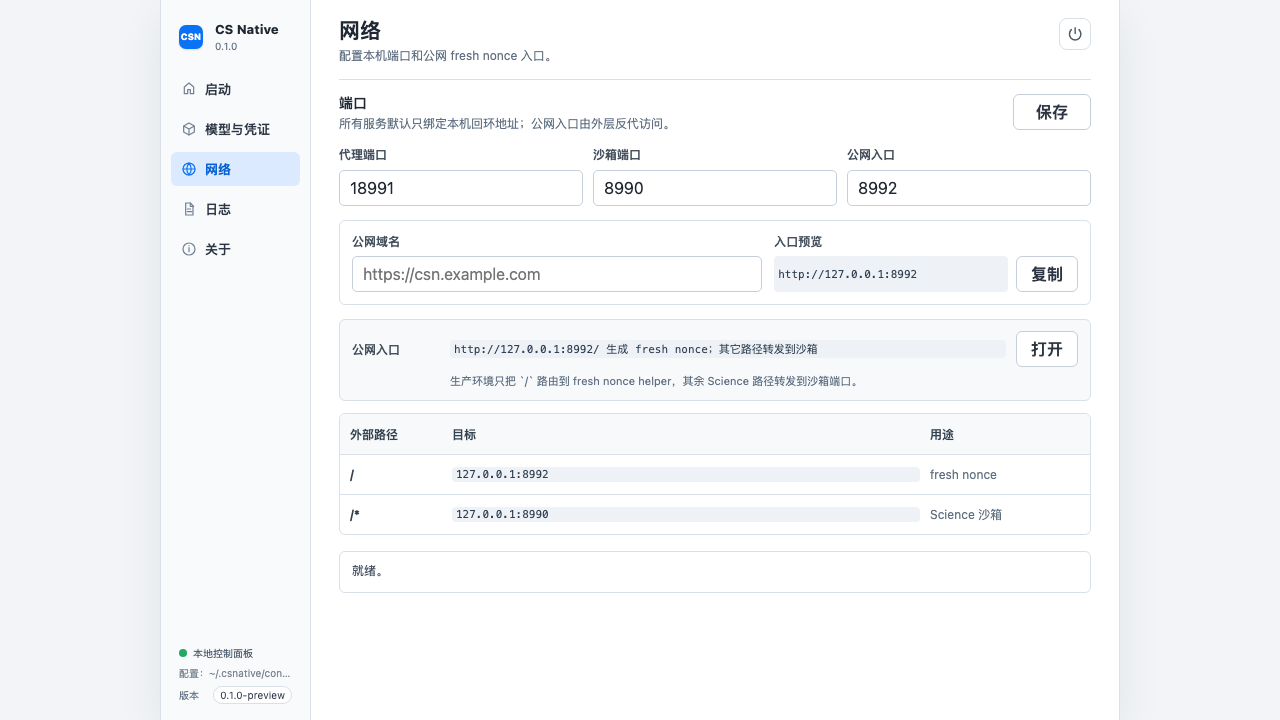Click the 'Science 沙箱' purpose cell
The width and height of the screenshot is (1280, 720).
click(966, 515)
